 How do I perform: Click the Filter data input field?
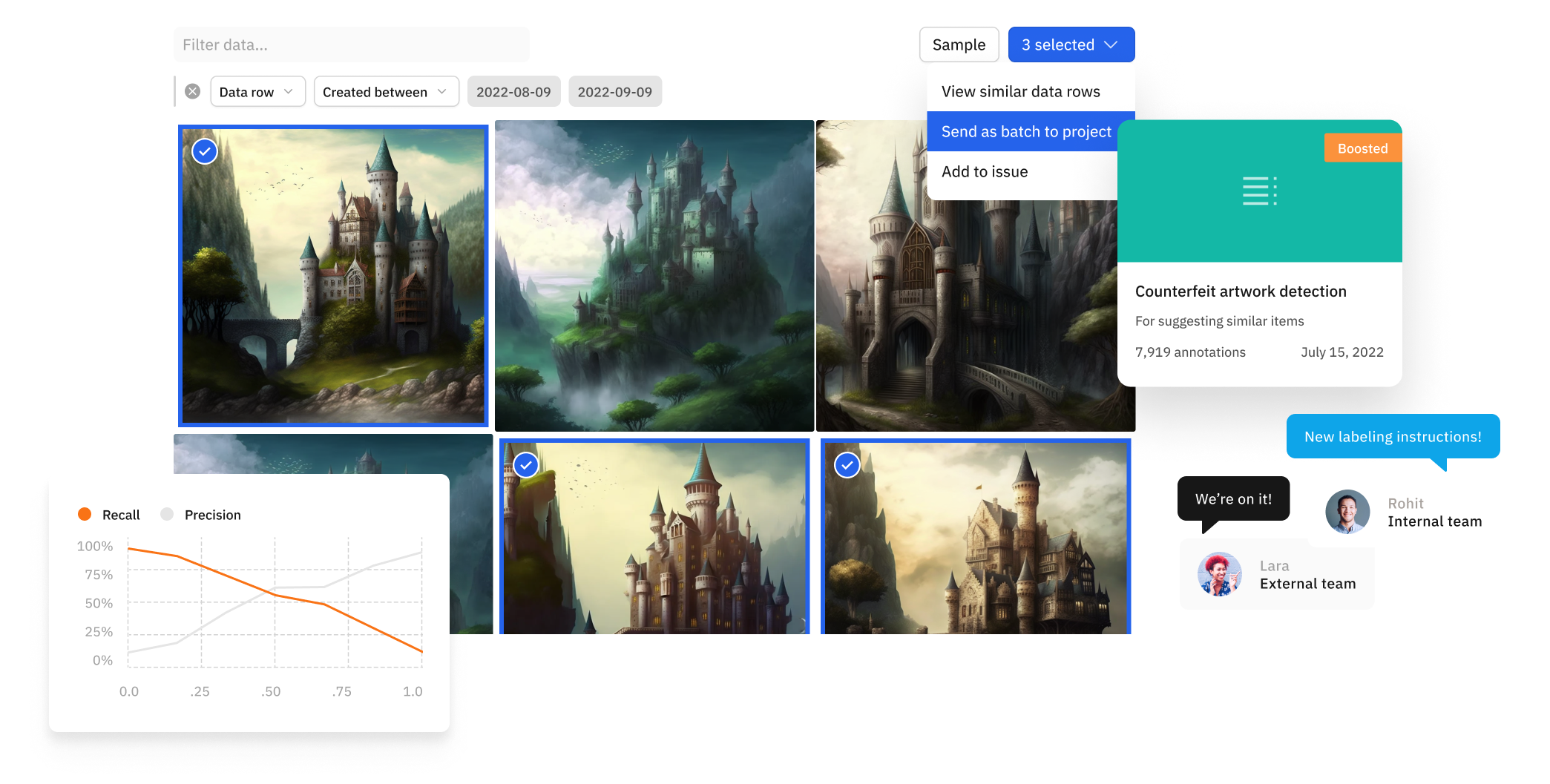tap(351, 45)
